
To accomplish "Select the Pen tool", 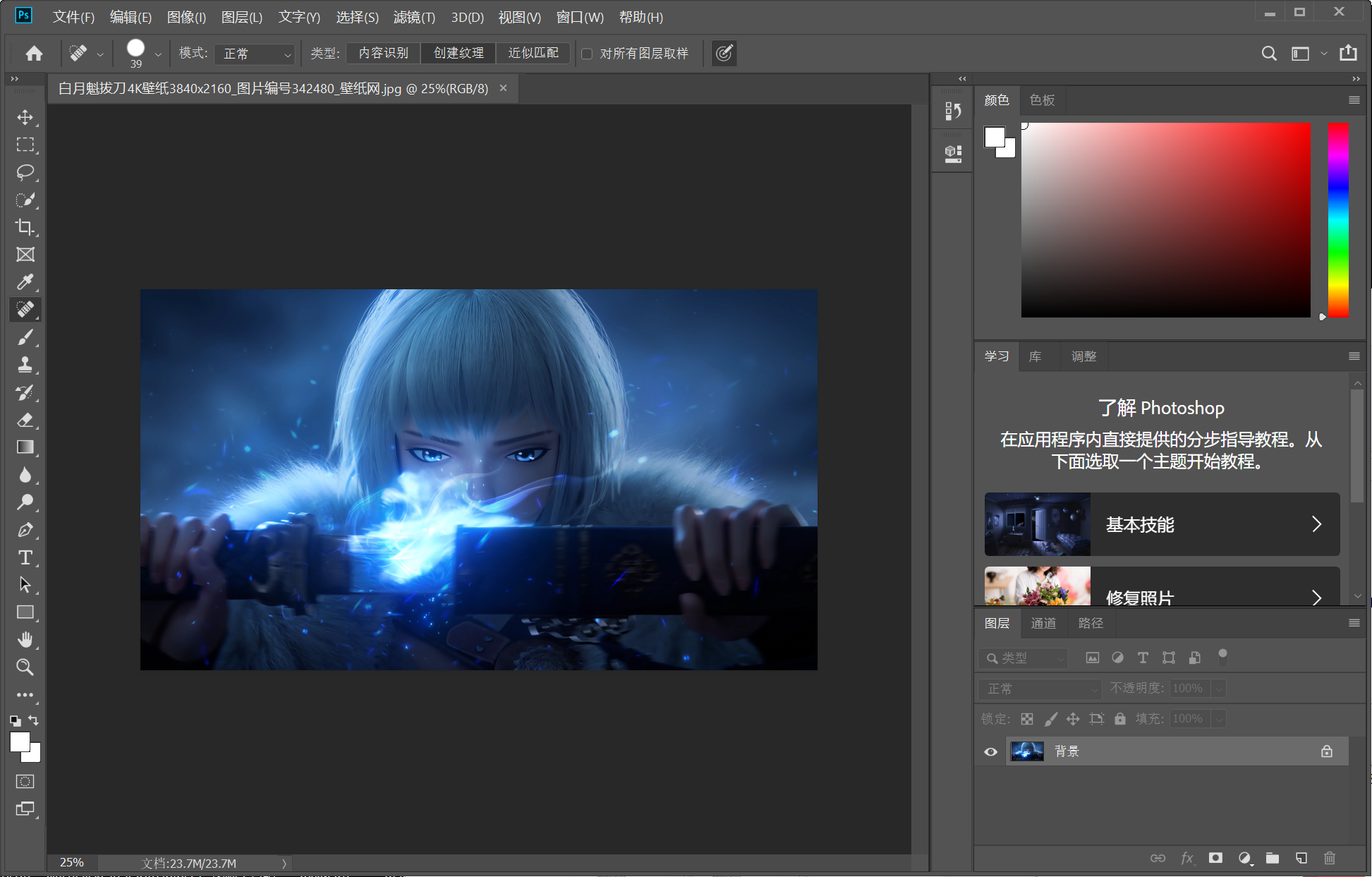I will [25, 530].
